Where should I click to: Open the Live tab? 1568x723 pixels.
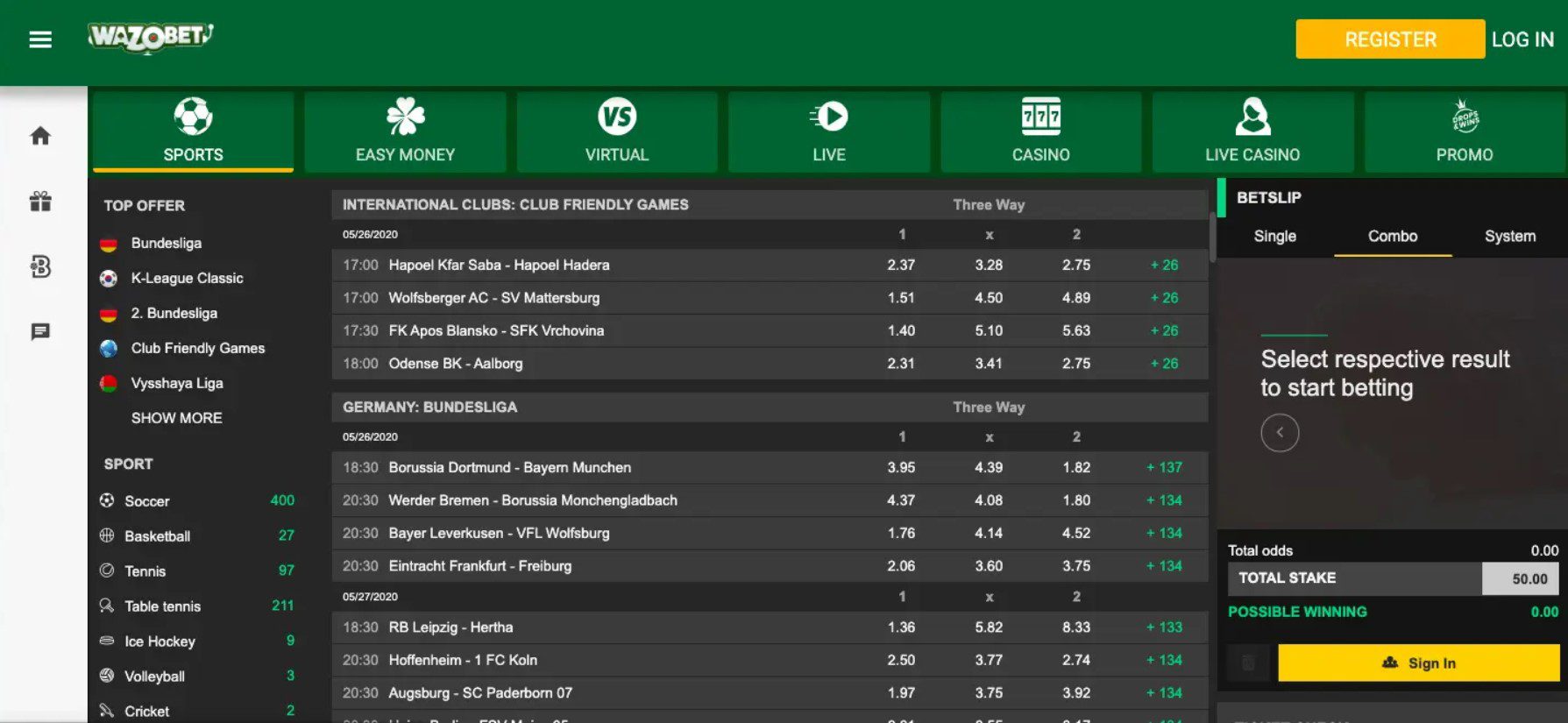[829, 132]
